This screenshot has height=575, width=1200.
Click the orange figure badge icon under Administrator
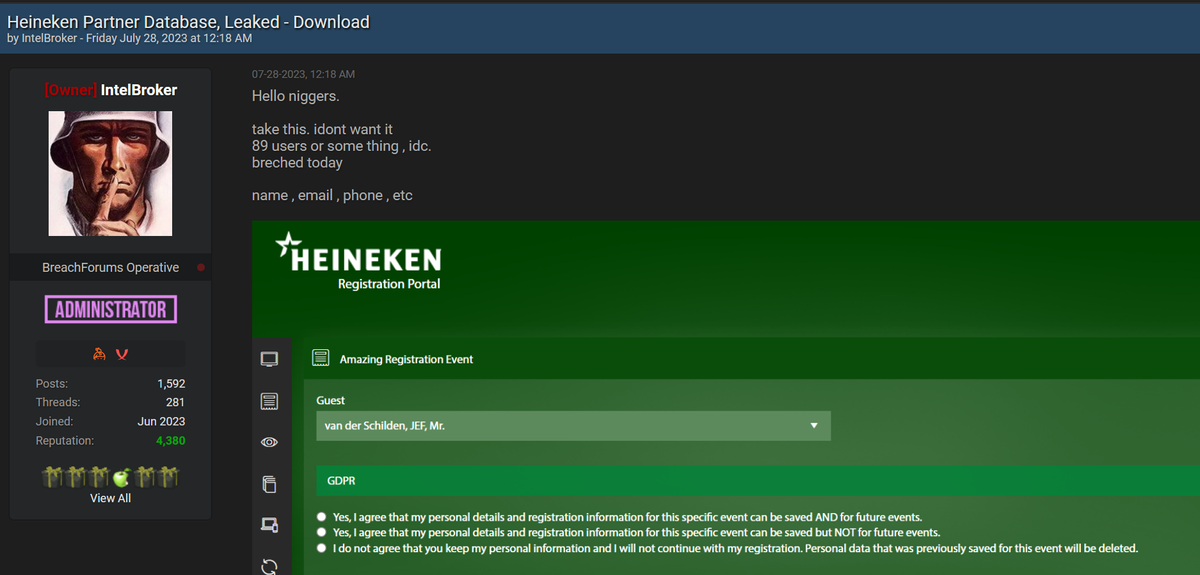point(99,353)
